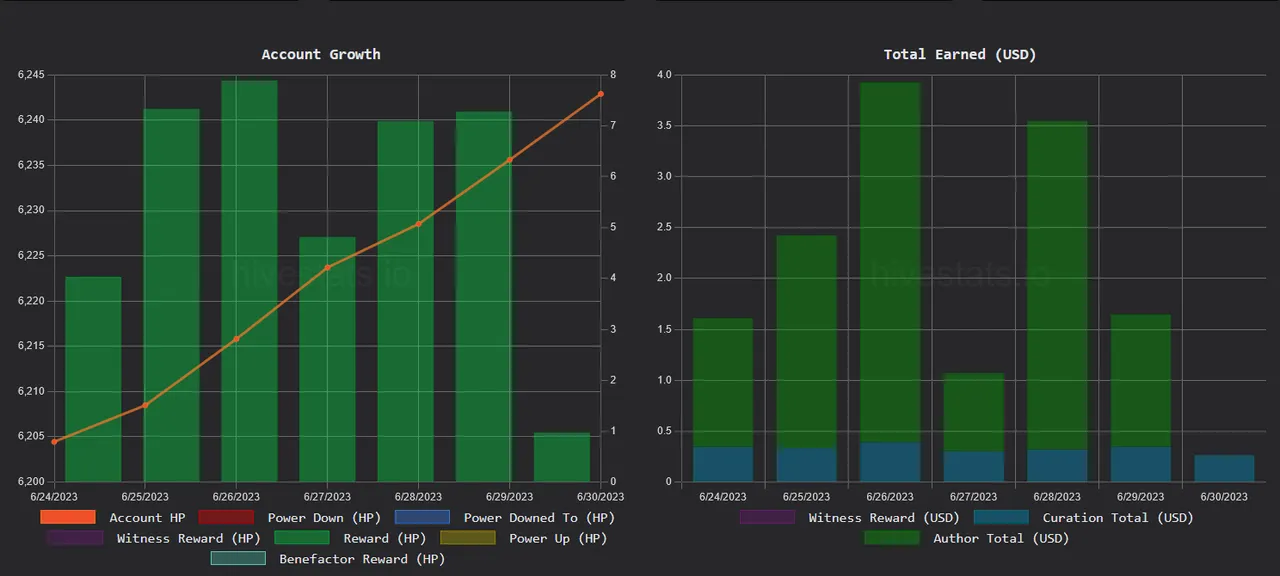
Task: Click the Author Total (USD) legend label
Action: [x=1000, y=538]
